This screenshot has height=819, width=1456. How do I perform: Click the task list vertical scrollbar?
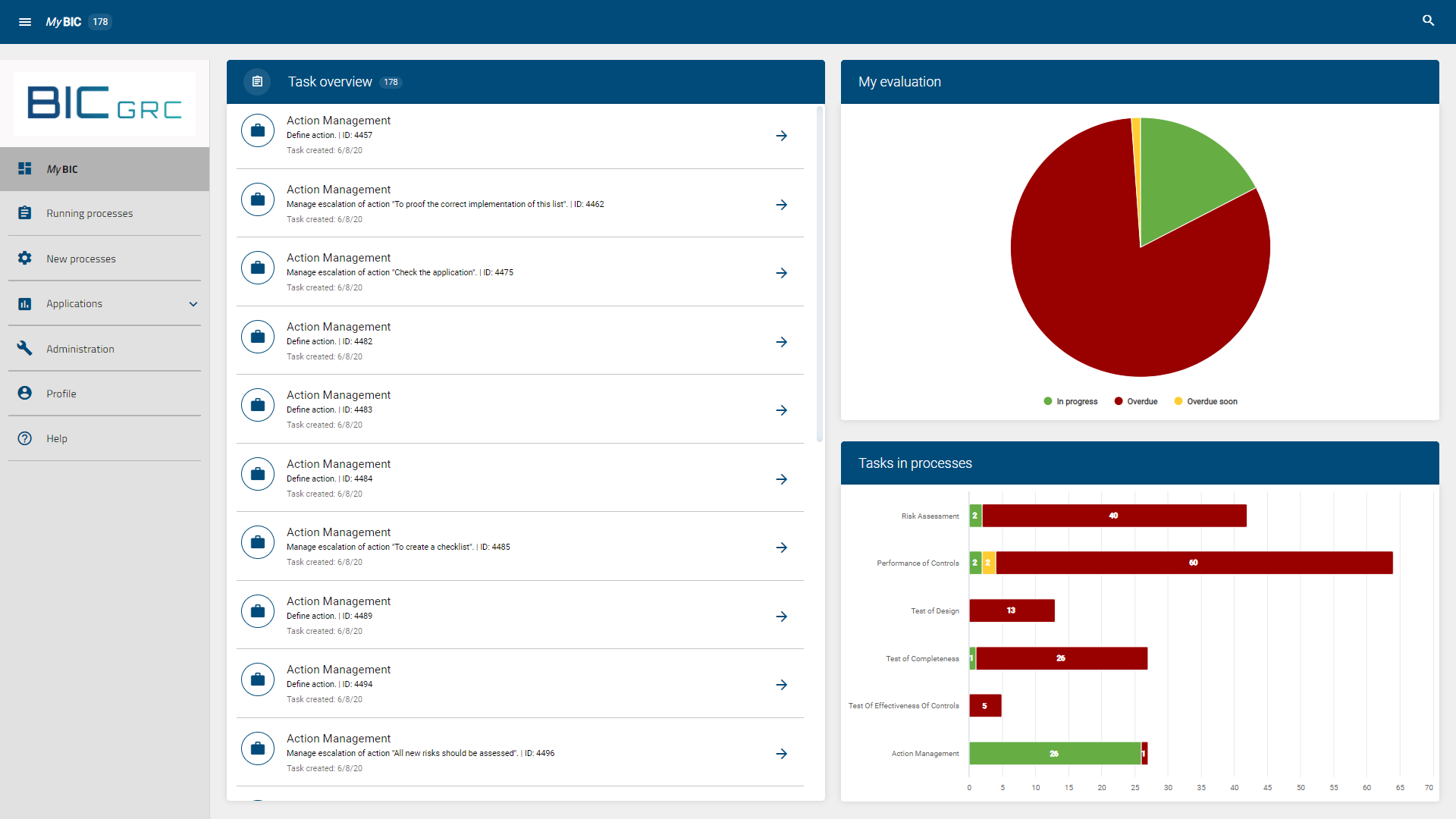820,273
